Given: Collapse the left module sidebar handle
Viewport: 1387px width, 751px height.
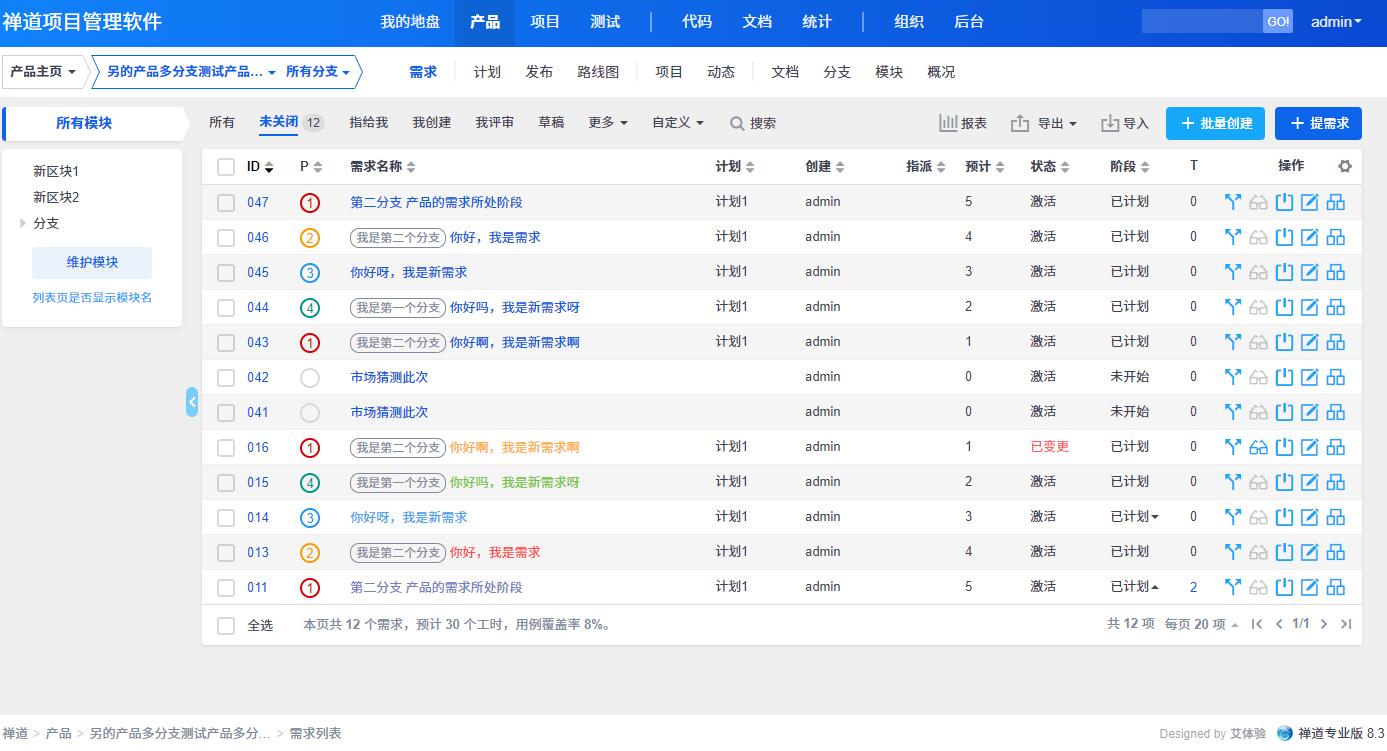Looking at the screenshot, I should (x=192, y=402).
